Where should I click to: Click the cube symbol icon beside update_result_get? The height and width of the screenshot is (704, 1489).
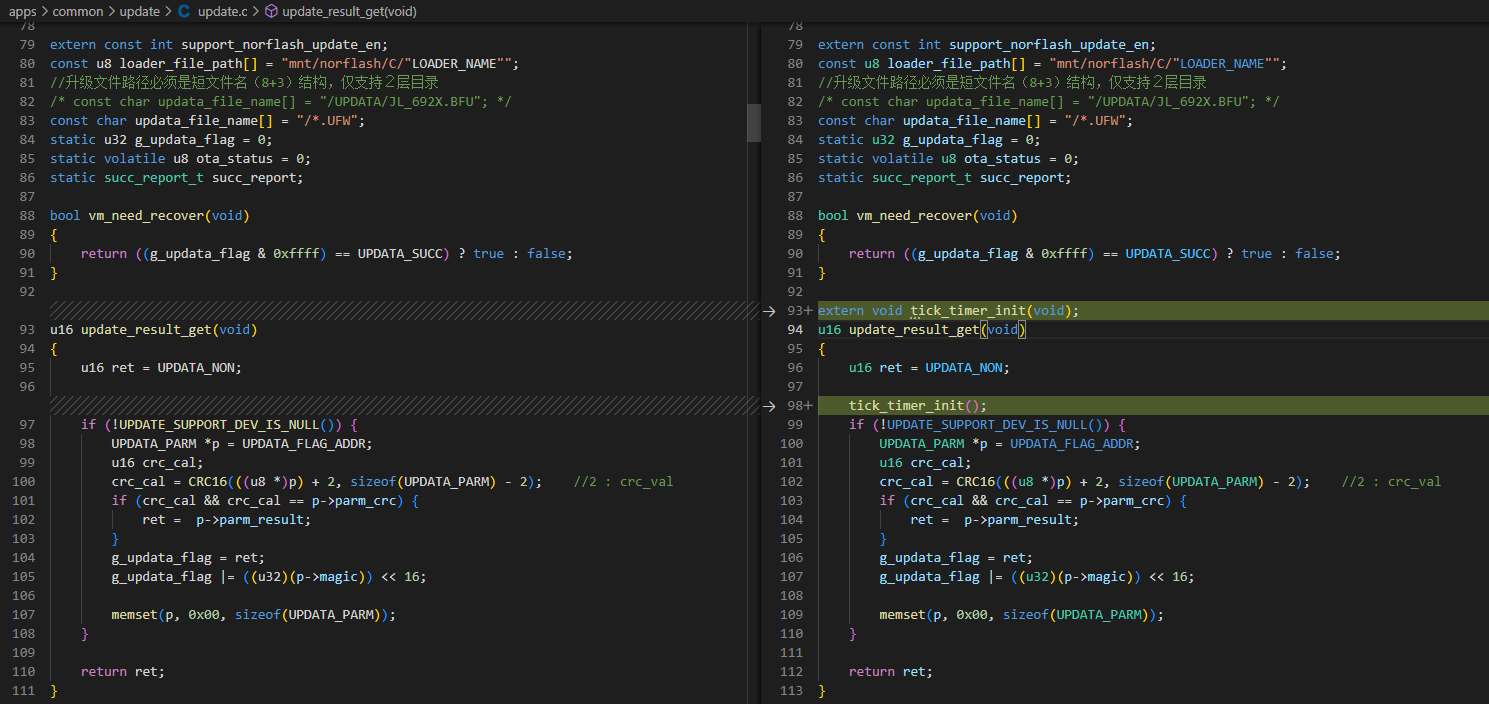point(271,12)
